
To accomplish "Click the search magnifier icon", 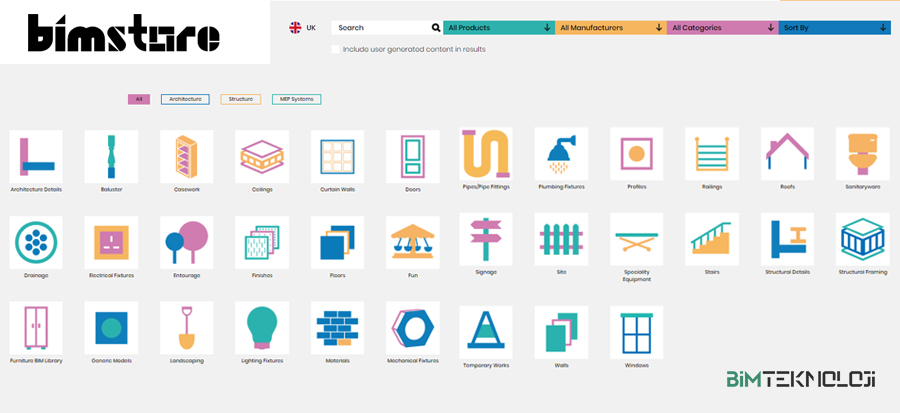I will click(x=435, y=28).
